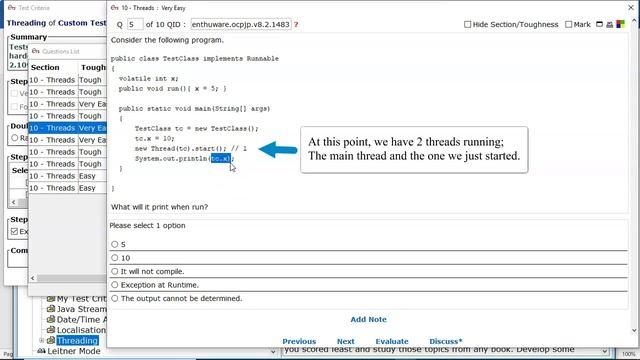
Task: Uncheck the checked Step checkbox in Test Criteria window
Action: pyautogui.click(x=15, y=231)
